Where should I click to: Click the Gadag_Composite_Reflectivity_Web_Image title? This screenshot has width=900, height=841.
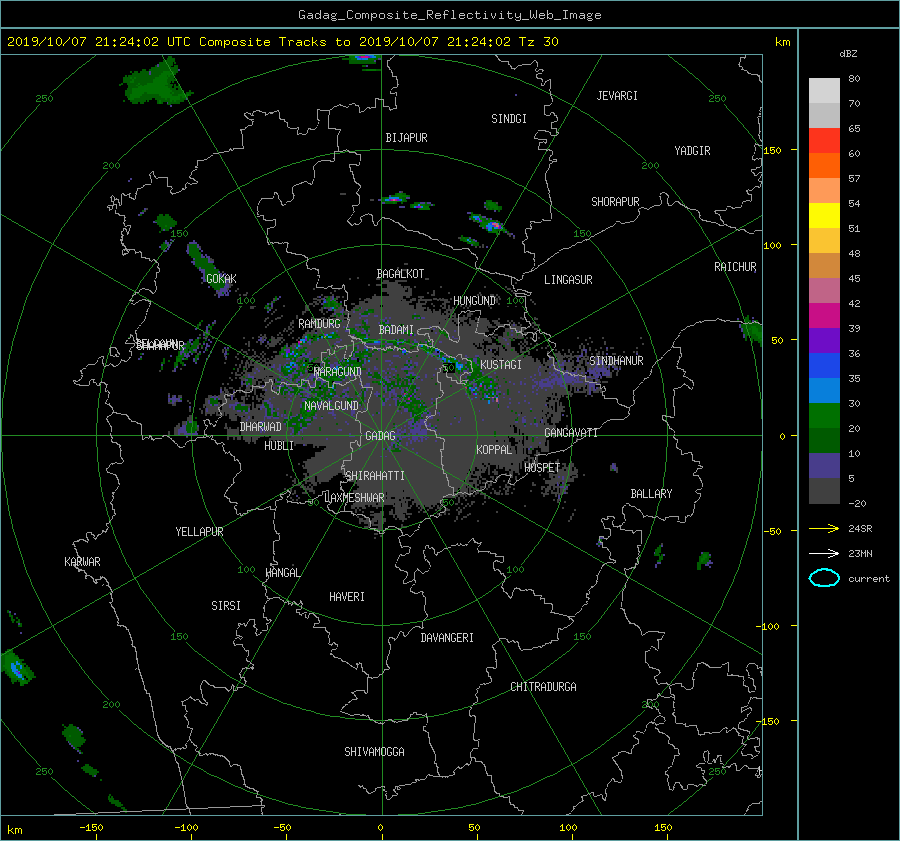tap(449, 15)
